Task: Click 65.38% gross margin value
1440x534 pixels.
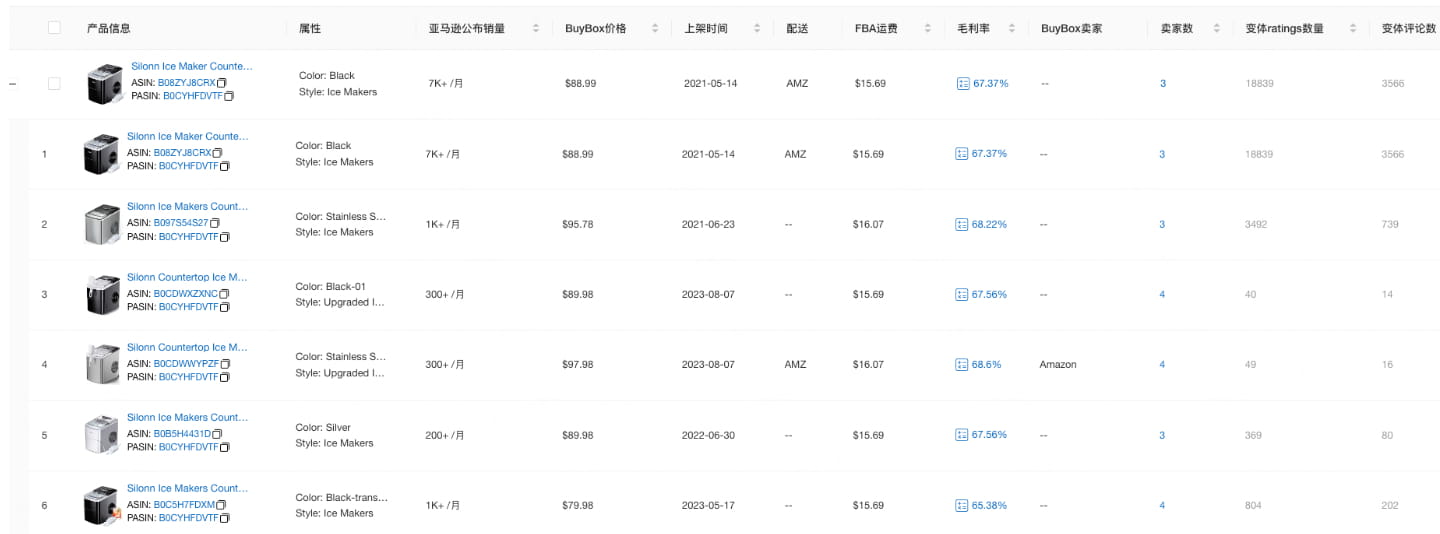Action: (989, 506)
